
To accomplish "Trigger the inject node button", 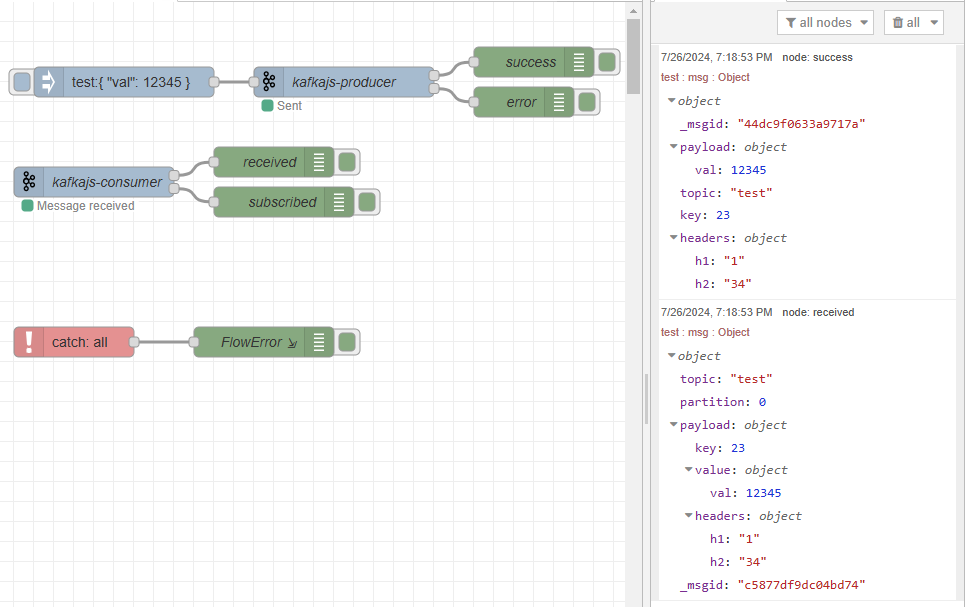I will (x=22, y=82).
